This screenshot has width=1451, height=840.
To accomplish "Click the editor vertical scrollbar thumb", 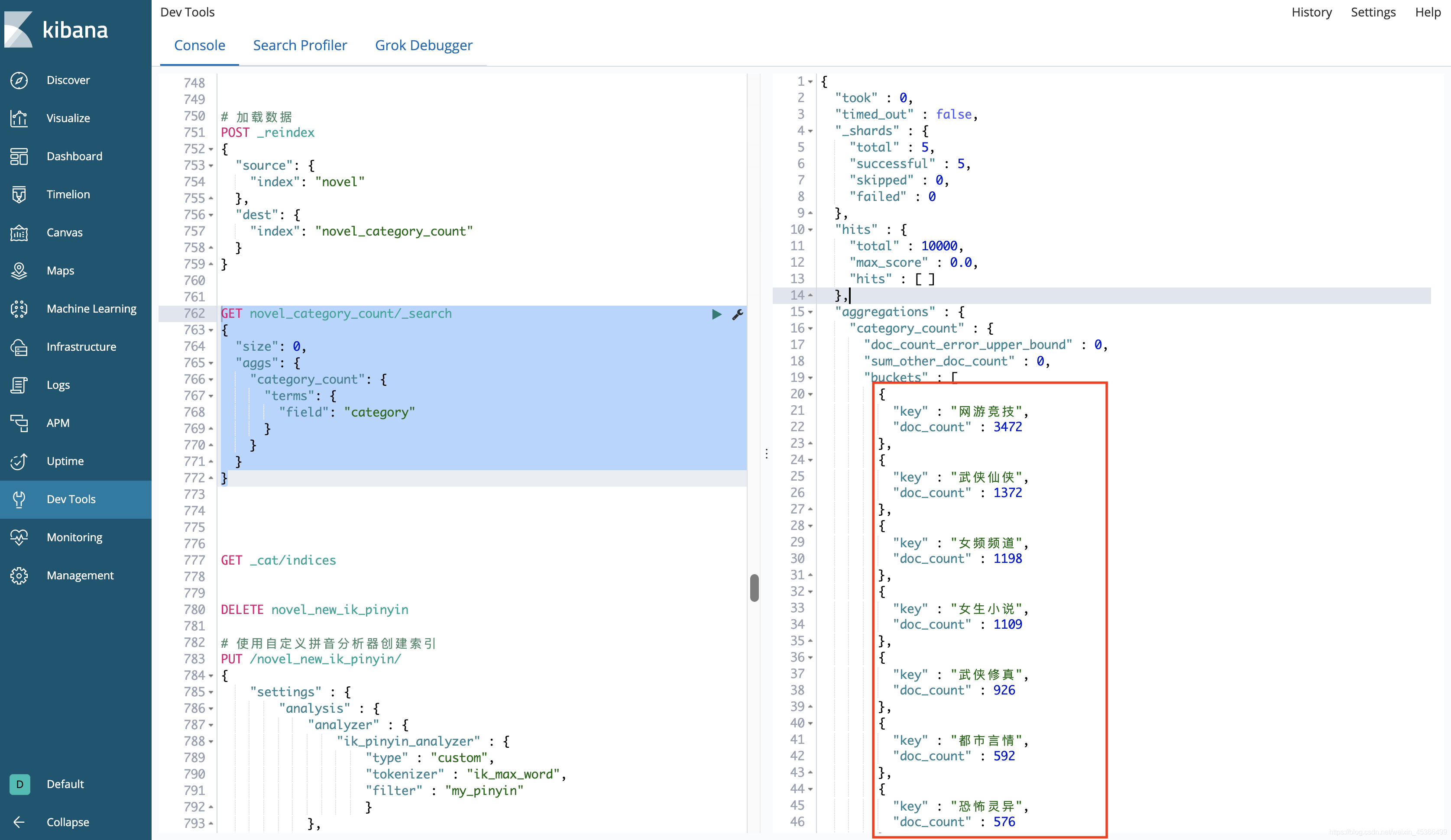I will click(754, 588).
